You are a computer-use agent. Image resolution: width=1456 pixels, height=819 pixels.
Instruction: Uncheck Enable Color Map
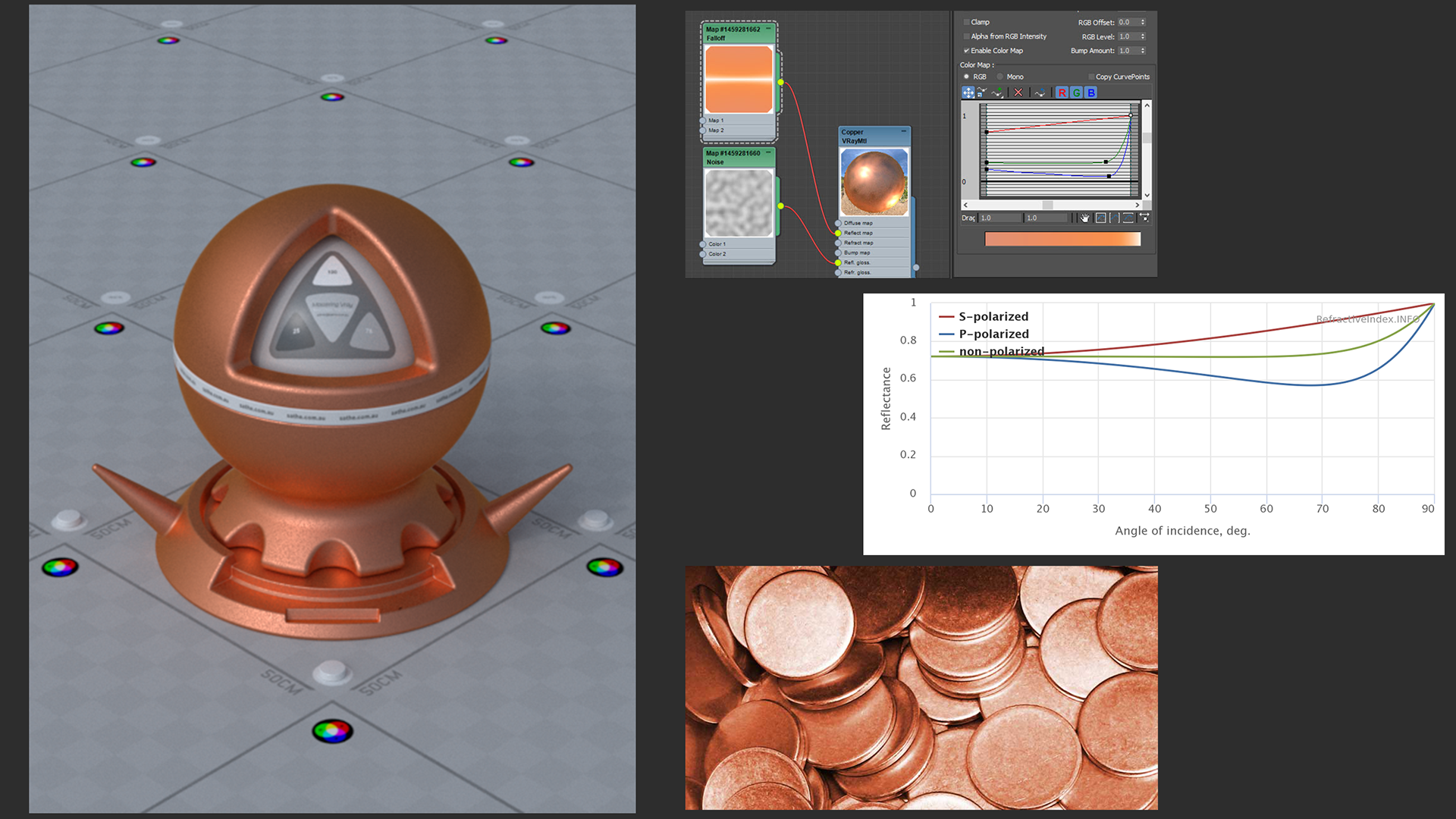966,51
